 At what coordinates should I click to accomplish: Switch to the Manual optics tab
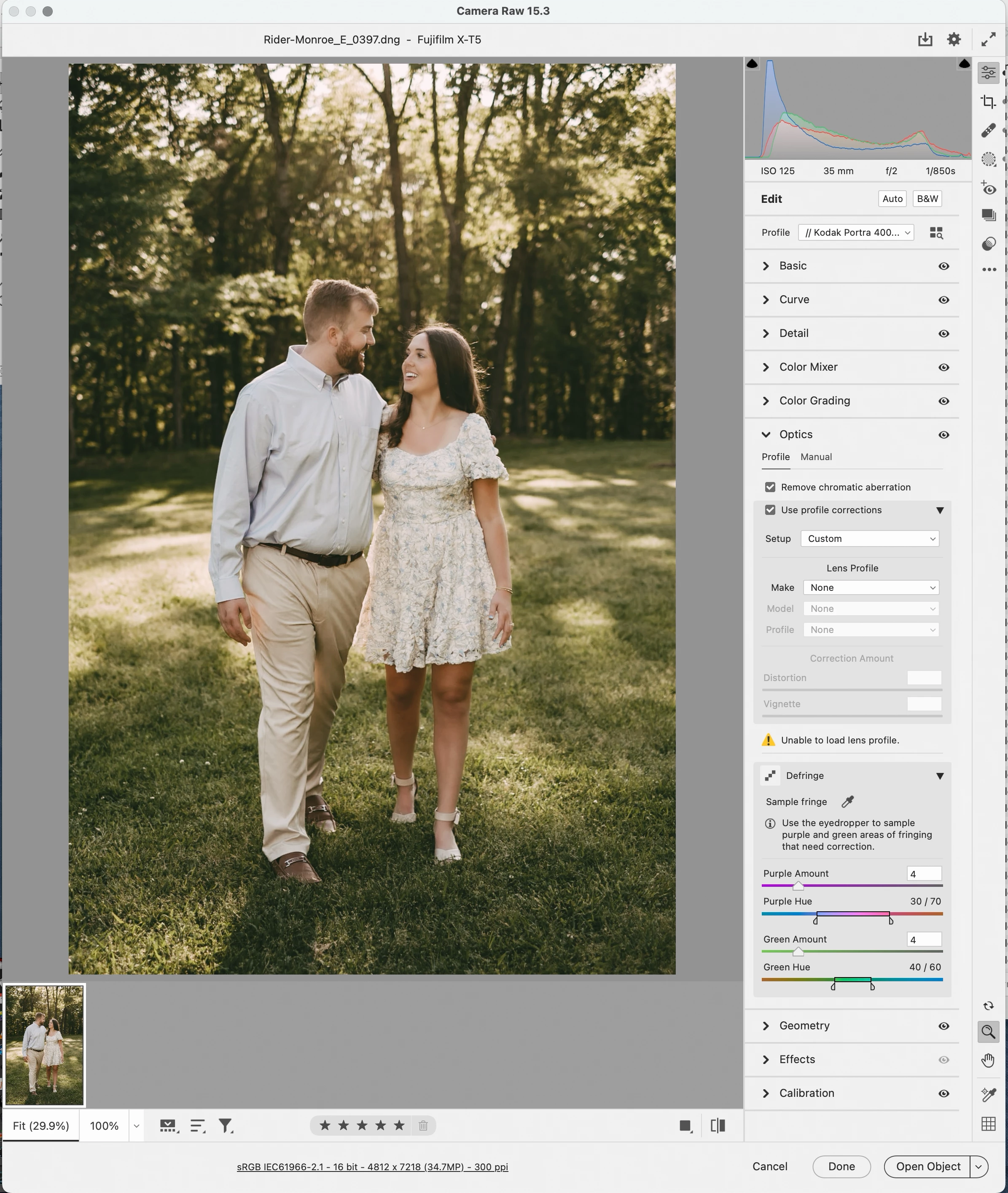(x=815, y=457)
